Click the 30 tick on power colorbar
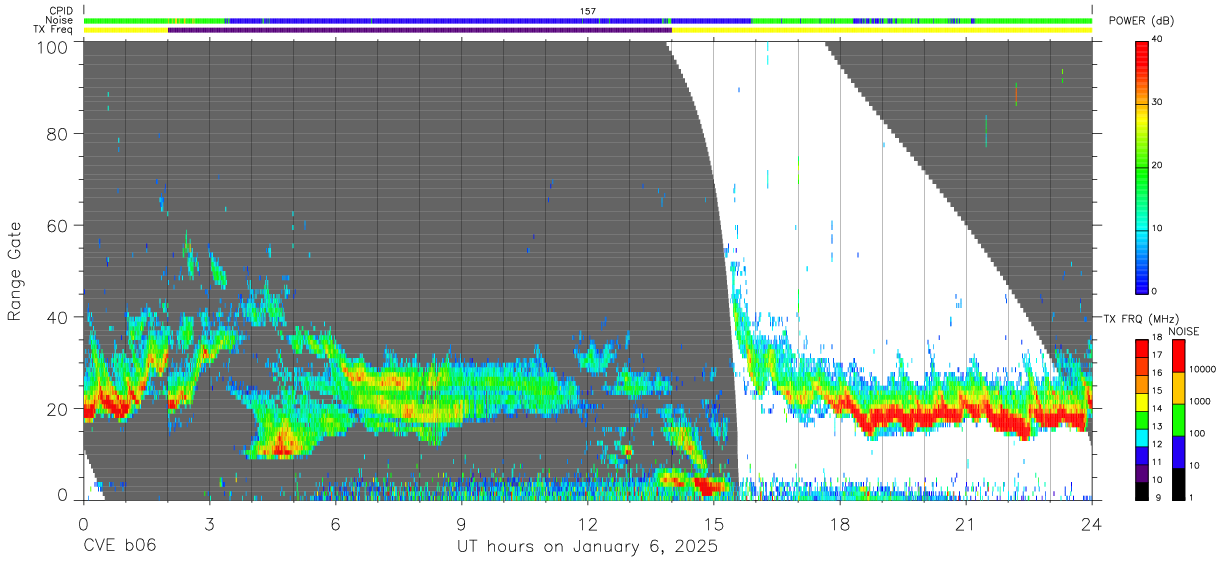This screenshot has width=1228, height=567. pos(1159,103)
